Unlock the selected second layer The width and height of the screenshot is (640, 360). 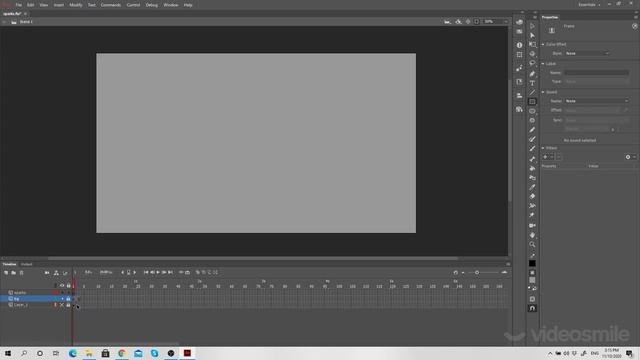pyautogui.click(x=68, y=299)
